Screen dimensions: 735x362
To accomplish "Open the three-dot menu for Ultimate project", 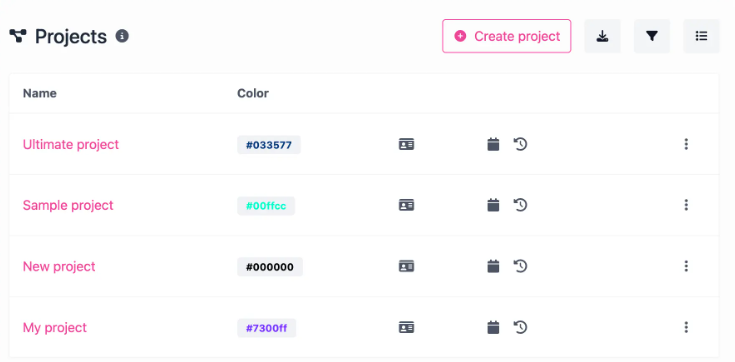I will 686,144.
